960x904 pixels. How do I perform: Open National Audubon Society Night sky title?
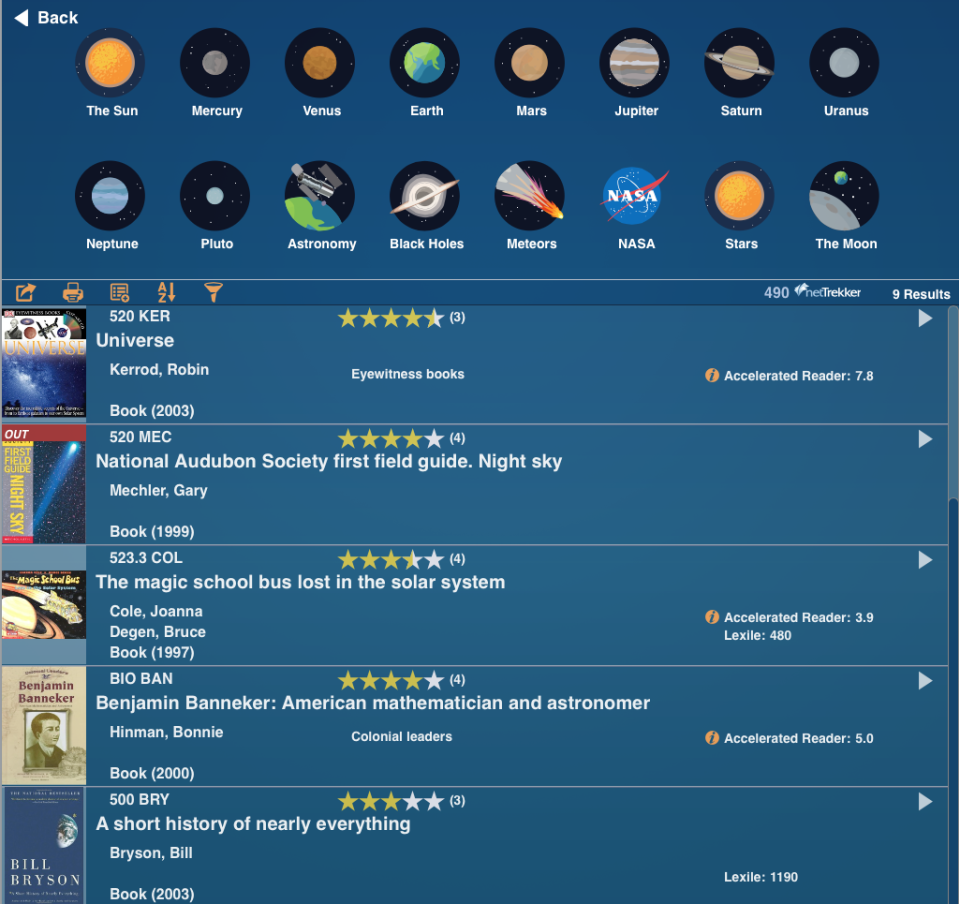click(x=329, y=461)
